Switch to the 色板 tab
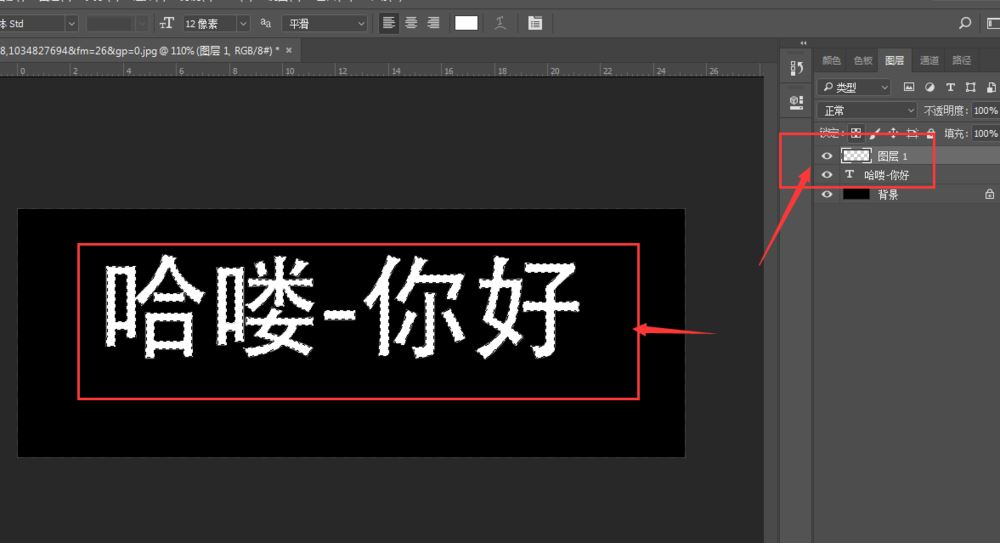Image resolution: width=1000 pixels, height=543 pixels. coord(863,61)
